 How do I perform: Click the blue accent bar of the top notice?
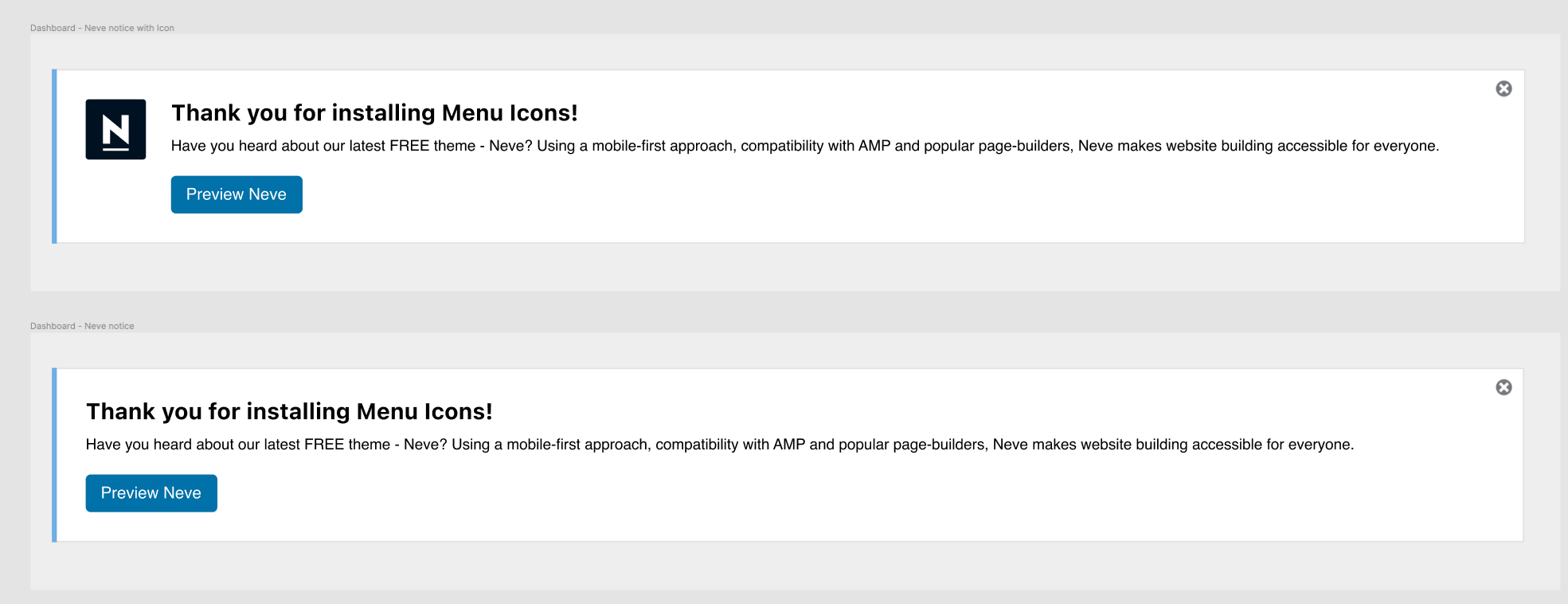pos(54,155)
